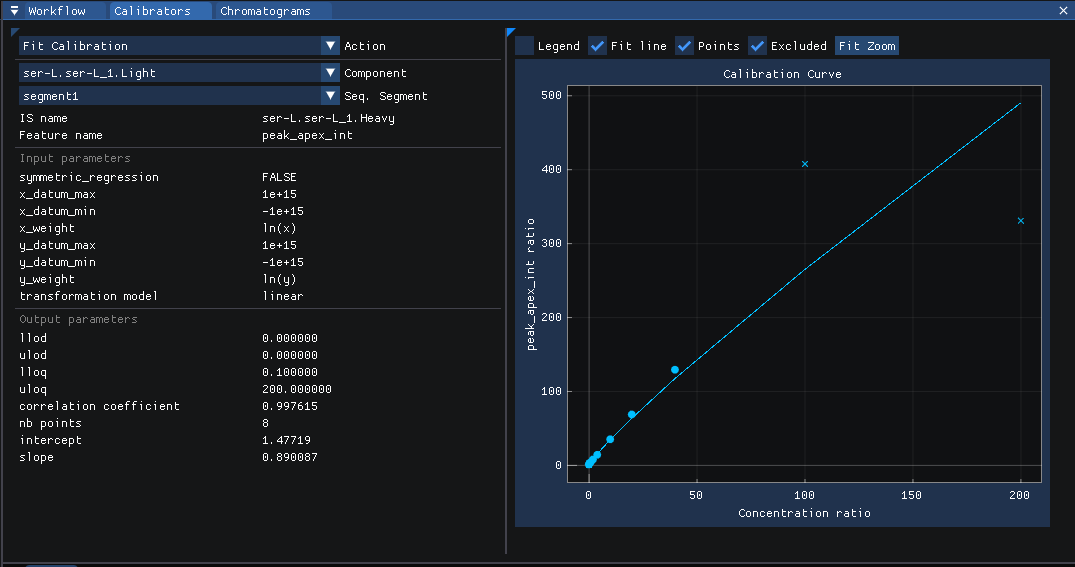Click the excluded x point at 200
The width and height of the screenshot is (1075, 567).
1021,221
